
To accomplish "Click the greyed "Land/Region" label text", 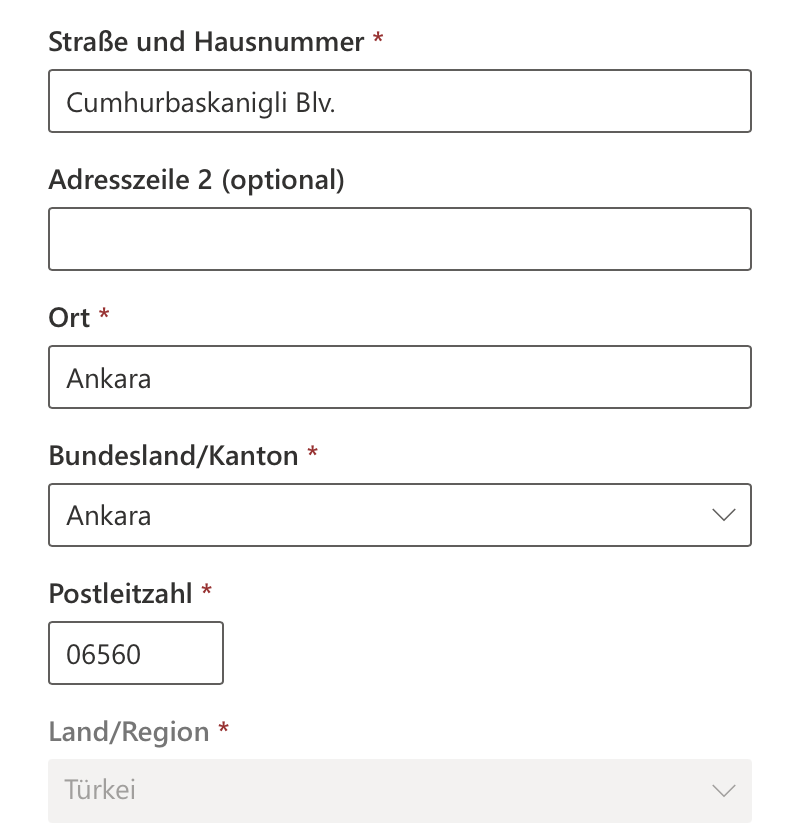I will [128, 732].
